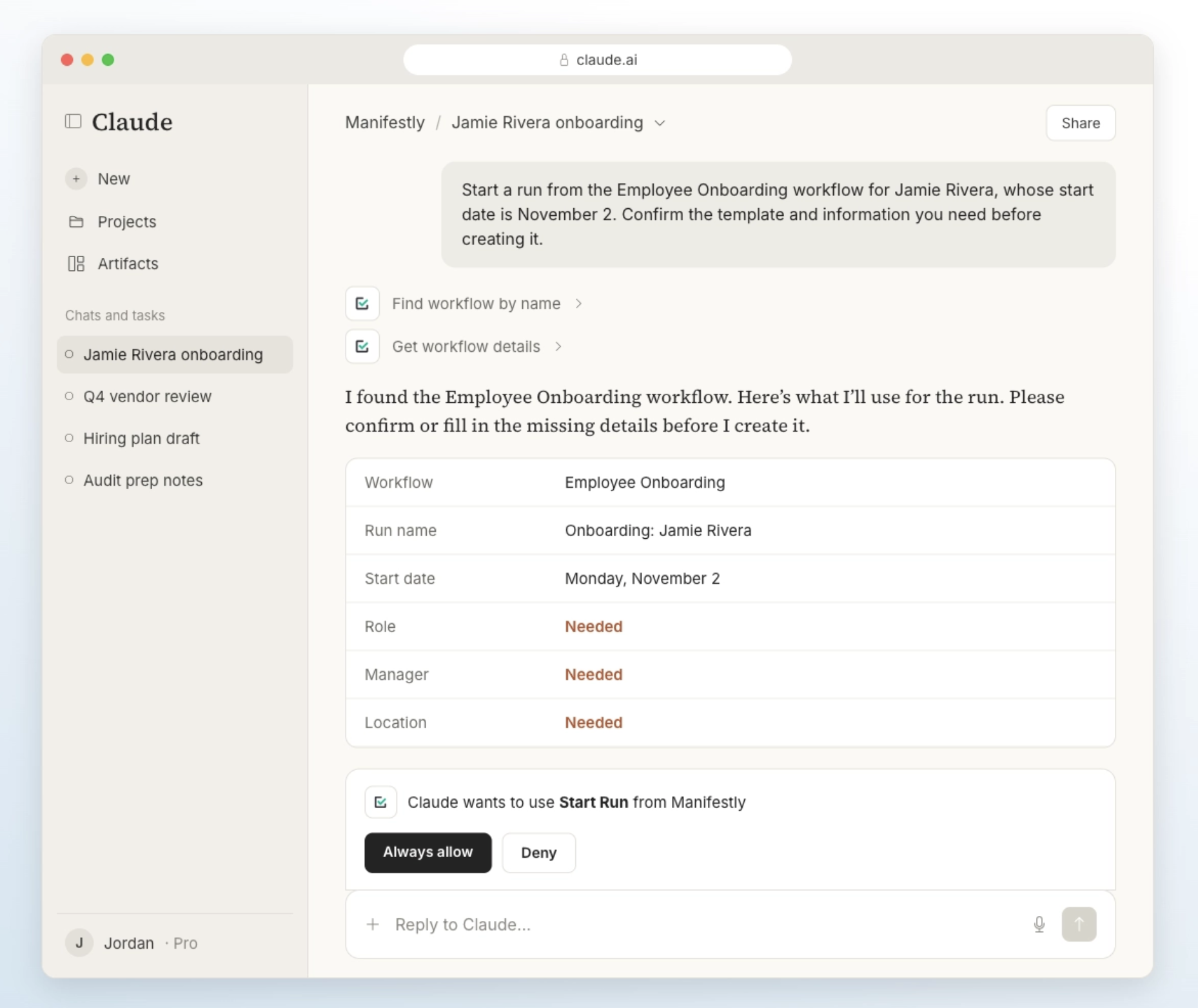Click the Share button
This screenshot has height=1008, width=1198.
tap(1081, 123)
